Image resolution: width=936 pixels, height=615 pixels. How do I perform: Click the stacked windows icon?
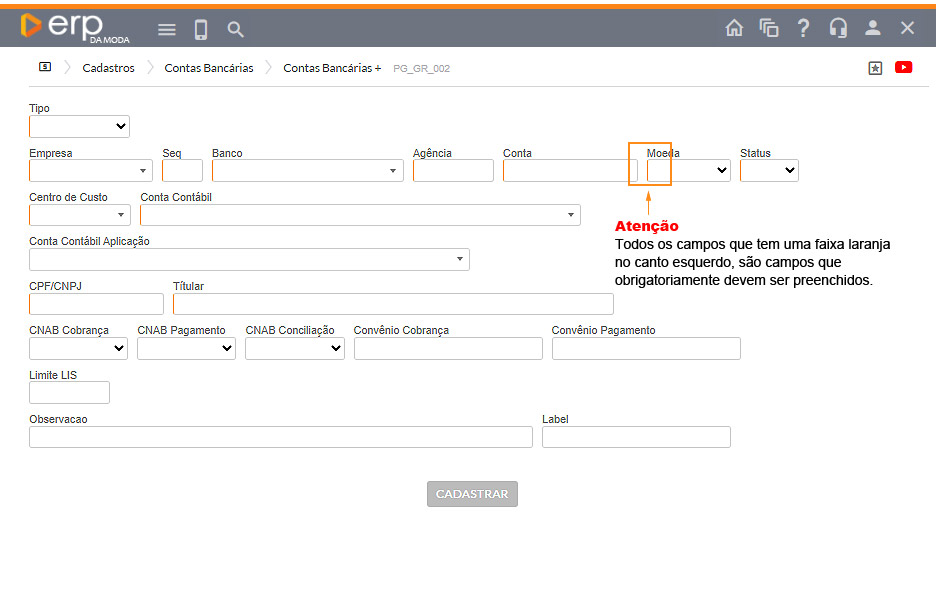(769, 28)
